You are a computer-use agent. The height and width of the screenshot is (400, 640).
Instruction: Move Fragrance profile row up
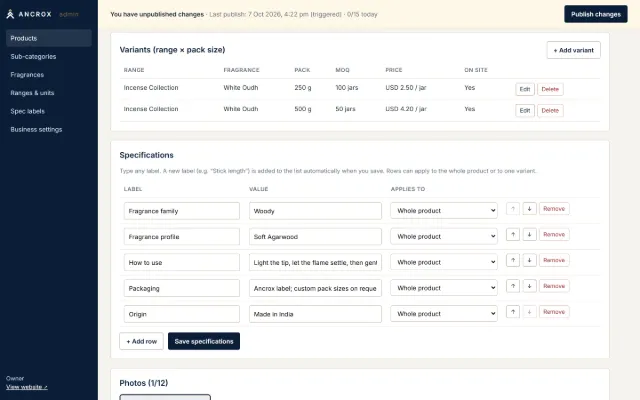[x=513, y=234]
